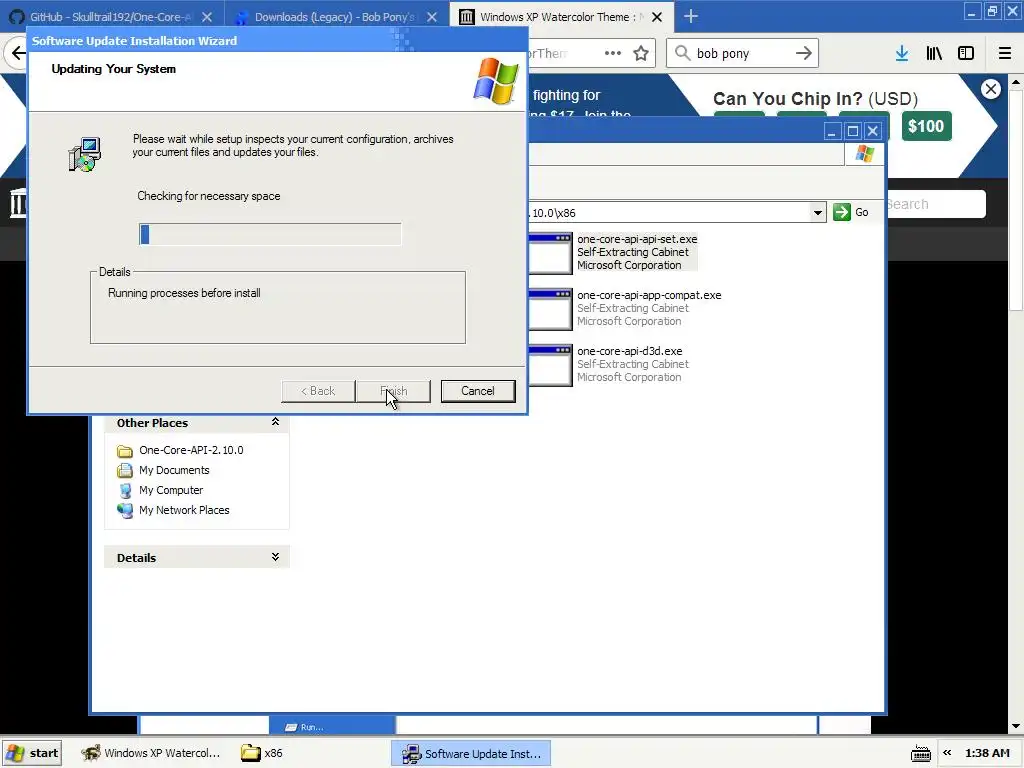1024x768 pixels.
Task: Click the browser page scroll-down arrow
Action: (1016, 726)
